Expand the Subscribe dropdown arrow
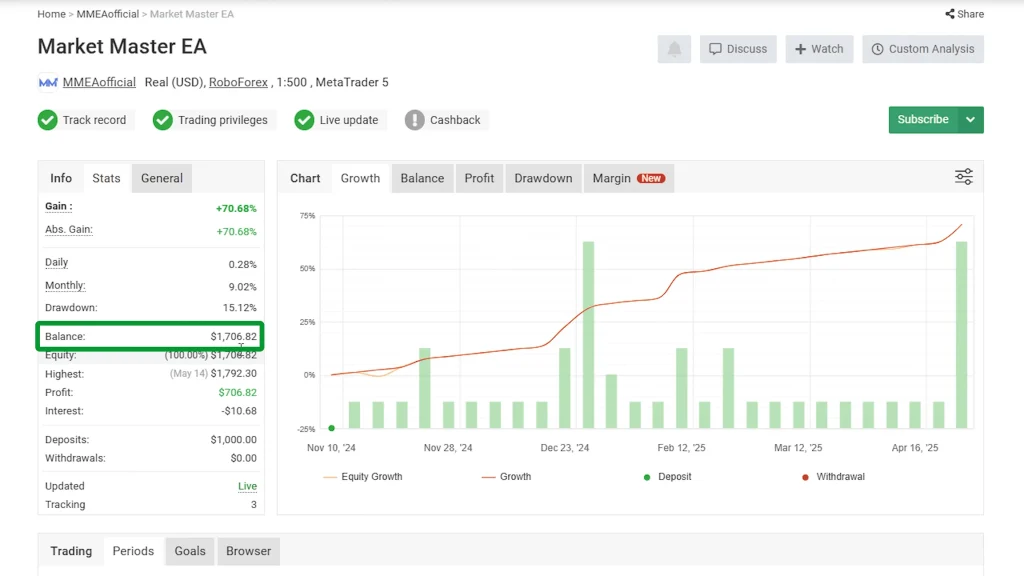 (970, 120)
